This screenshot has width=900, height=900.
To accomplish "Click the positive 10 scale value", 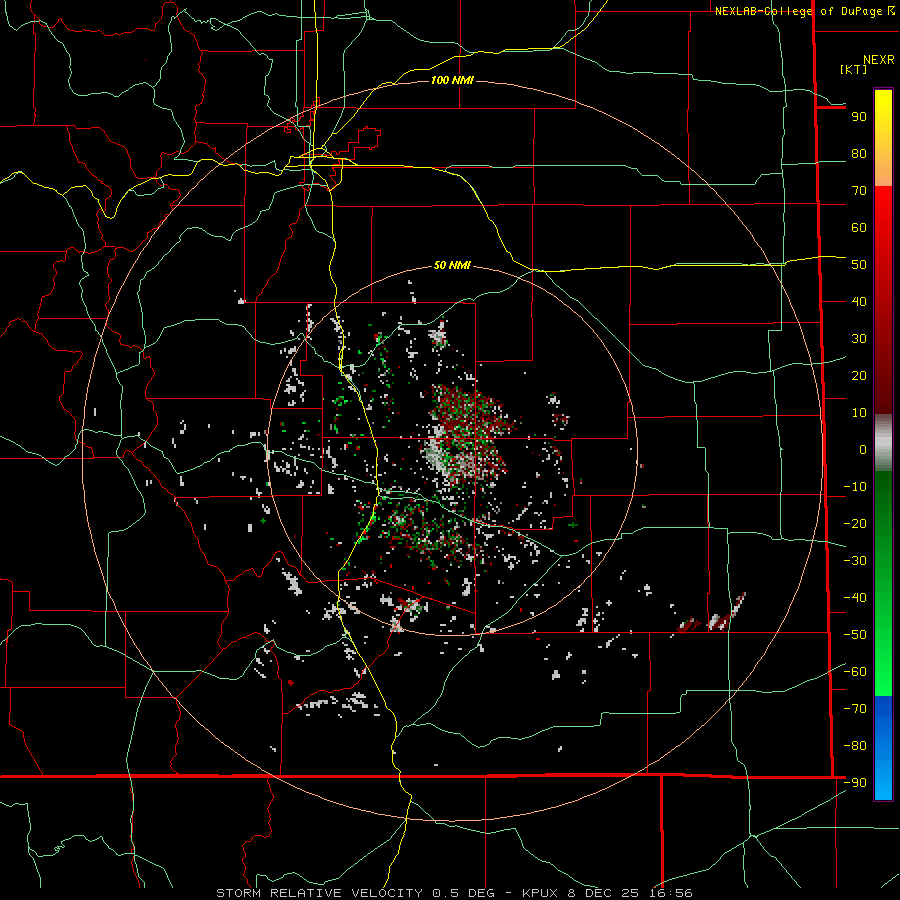I will 859,413.
